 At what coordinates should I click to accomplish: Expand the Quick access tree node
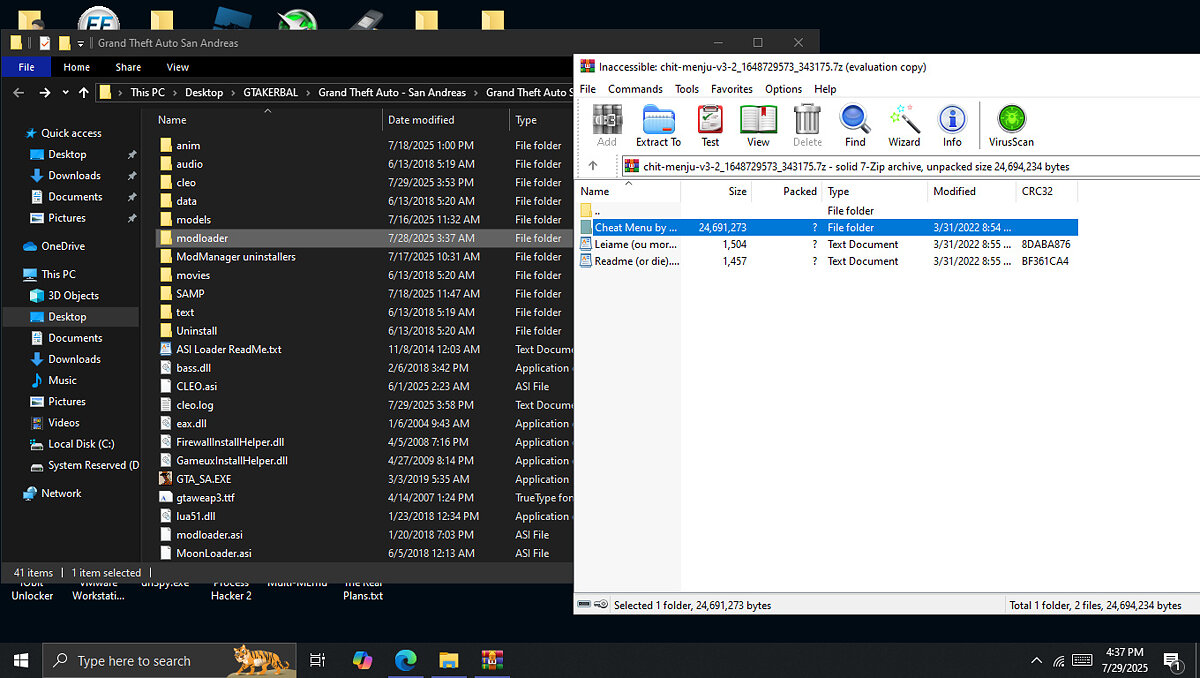tap(12, 133)
